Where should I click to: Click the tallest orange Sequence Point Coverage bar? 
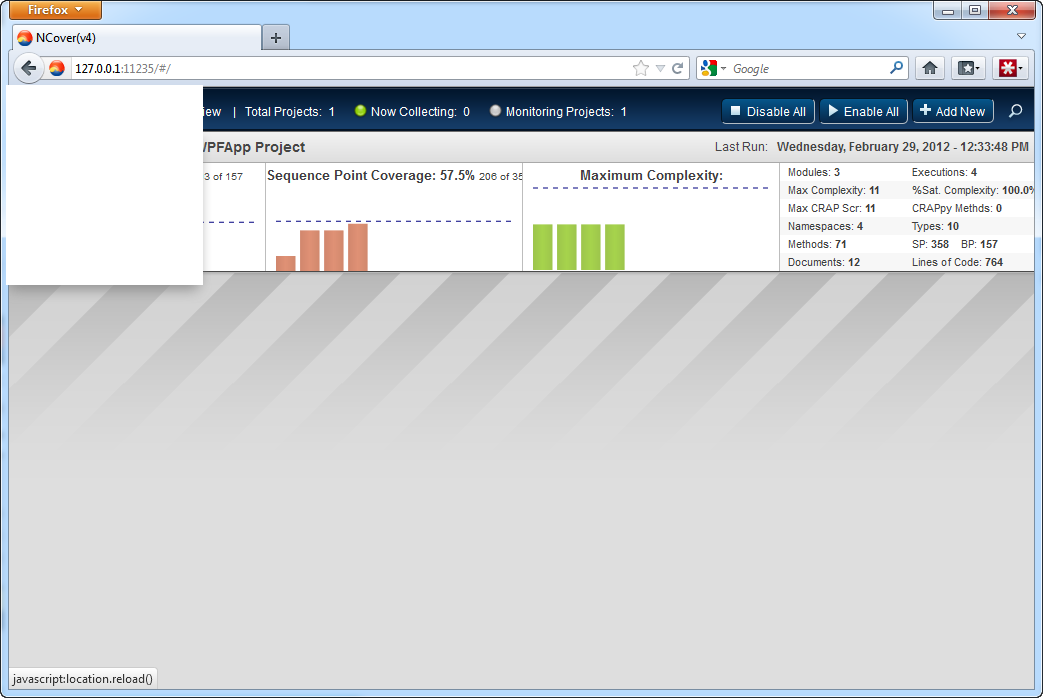pos(358,247)
